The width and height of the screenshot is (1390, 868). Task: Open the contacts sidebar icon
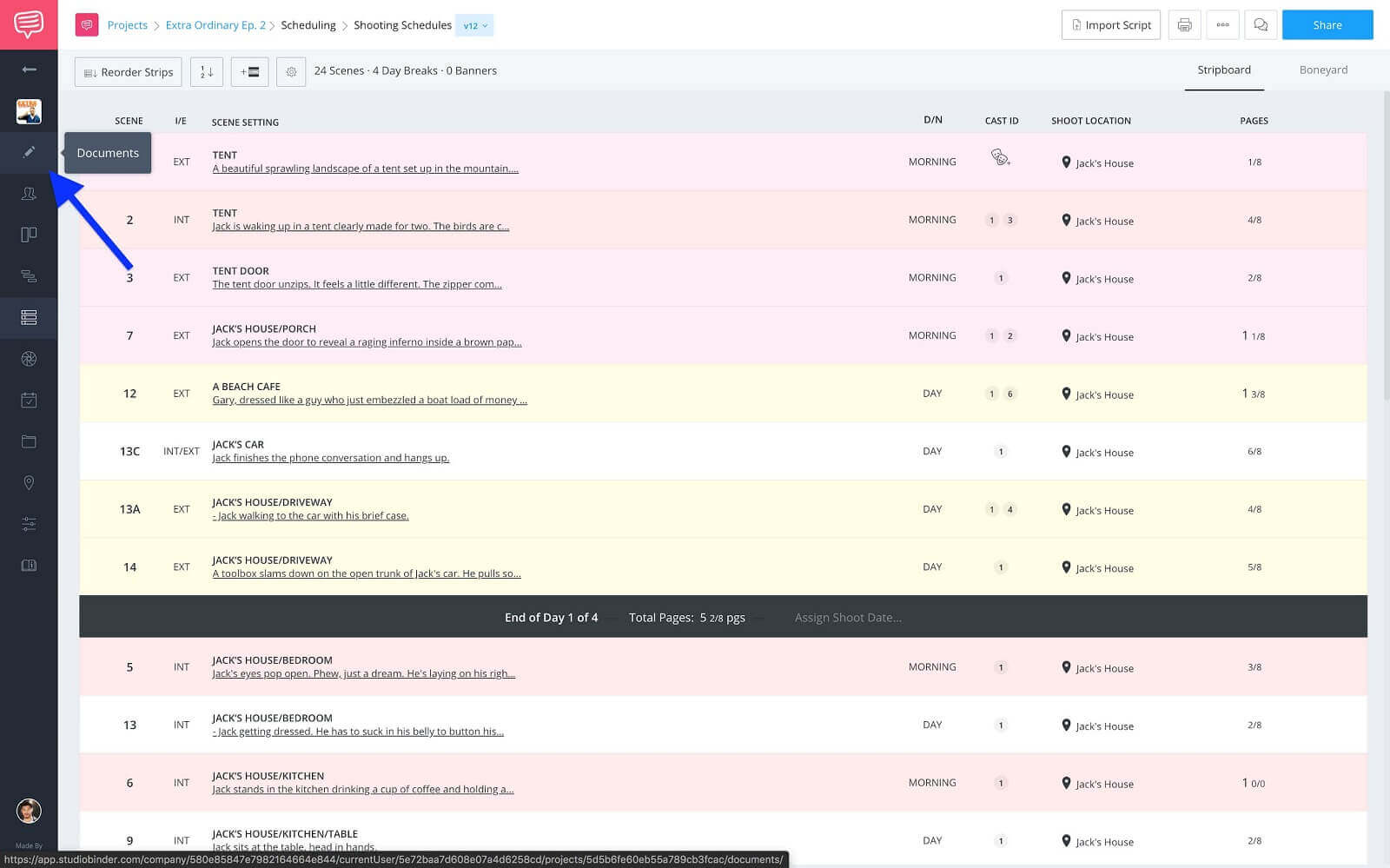click(x=29, y=194)
